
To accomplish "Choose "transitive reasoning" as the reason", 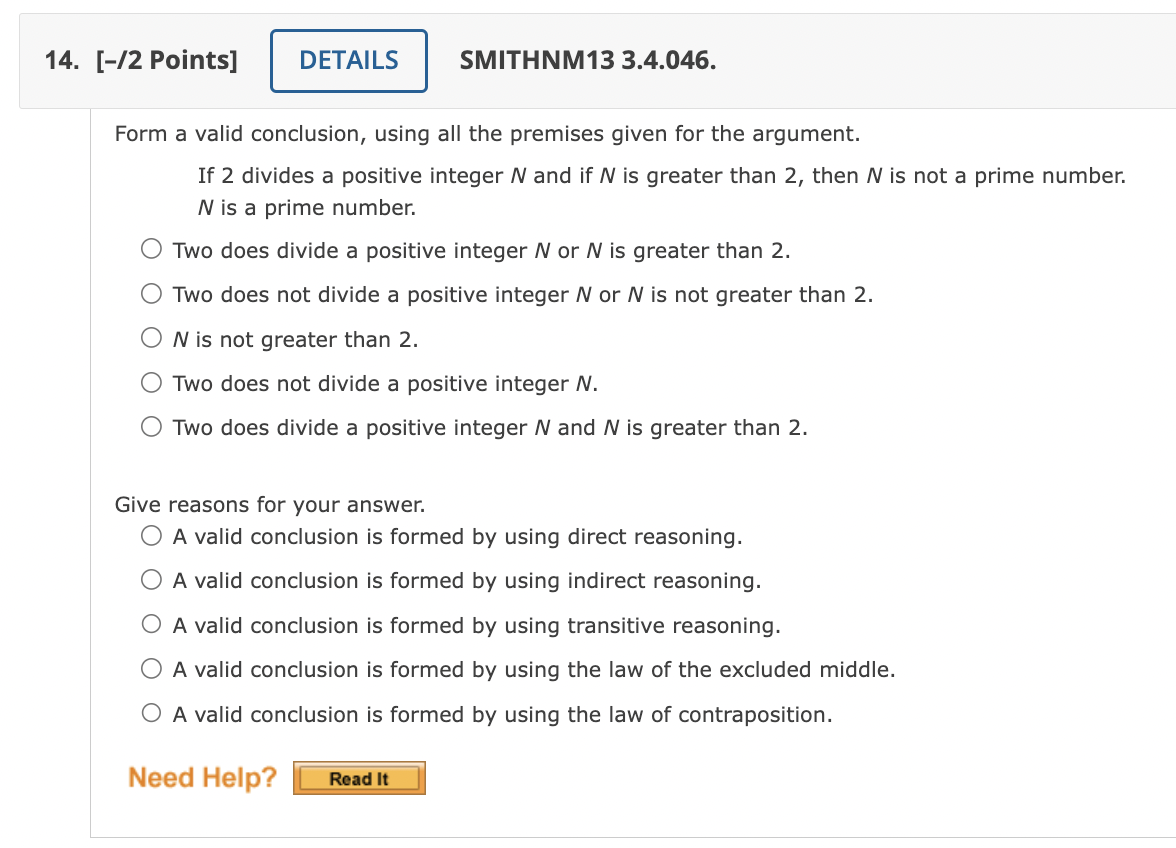I will (151, 624).
